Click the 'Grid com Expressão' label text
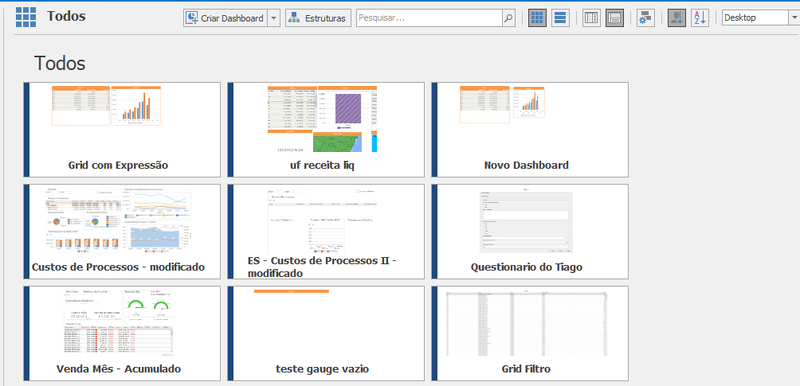Image resolution: width=800 pixels, height=386 pixels. click(118, 166)
